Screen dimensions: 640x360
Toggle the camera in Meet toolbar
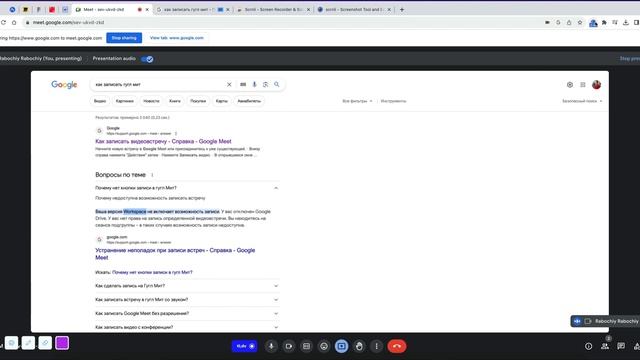(x=289, y=346)
